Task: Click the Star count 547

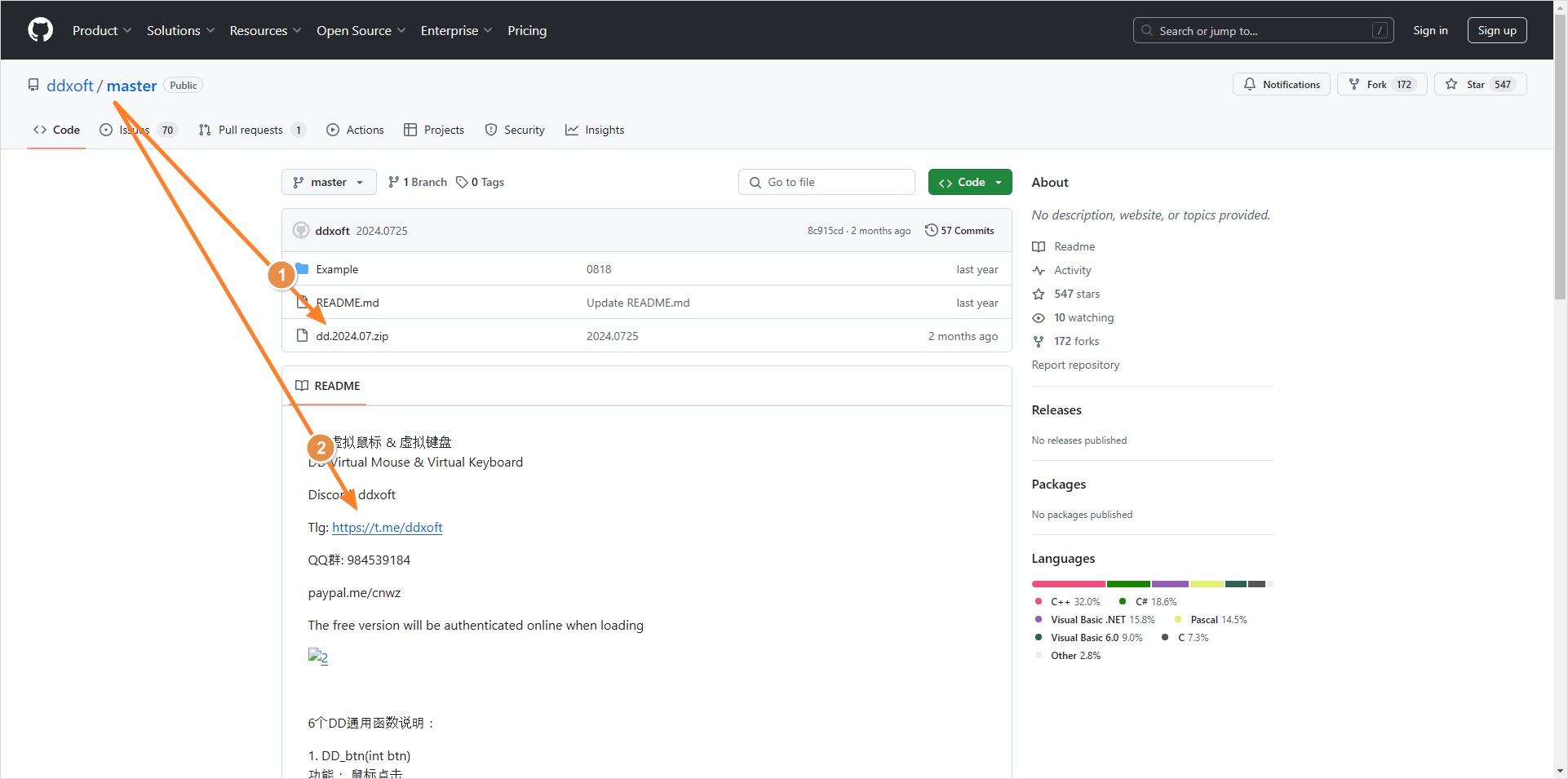Action: (x=1503, y=84)
